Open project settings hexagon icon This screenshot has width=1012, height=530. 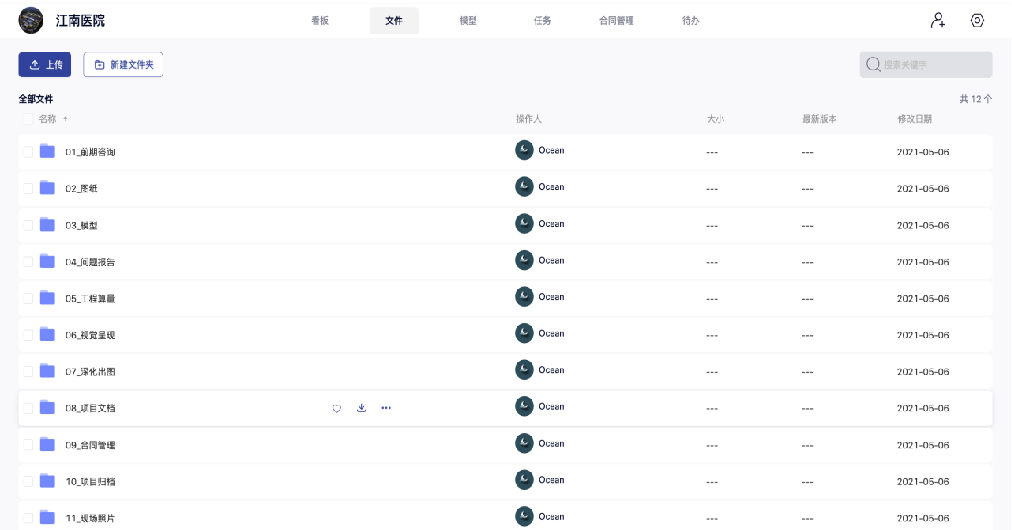(977, 20)
